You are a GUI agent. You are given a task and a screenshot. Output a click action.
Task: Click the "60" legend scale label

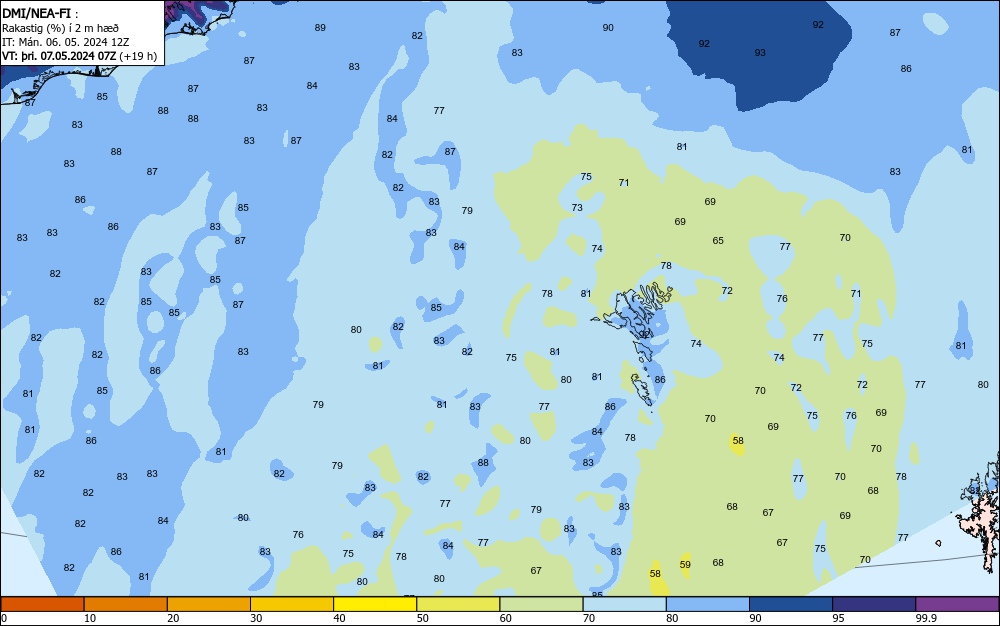coord(506,618)
